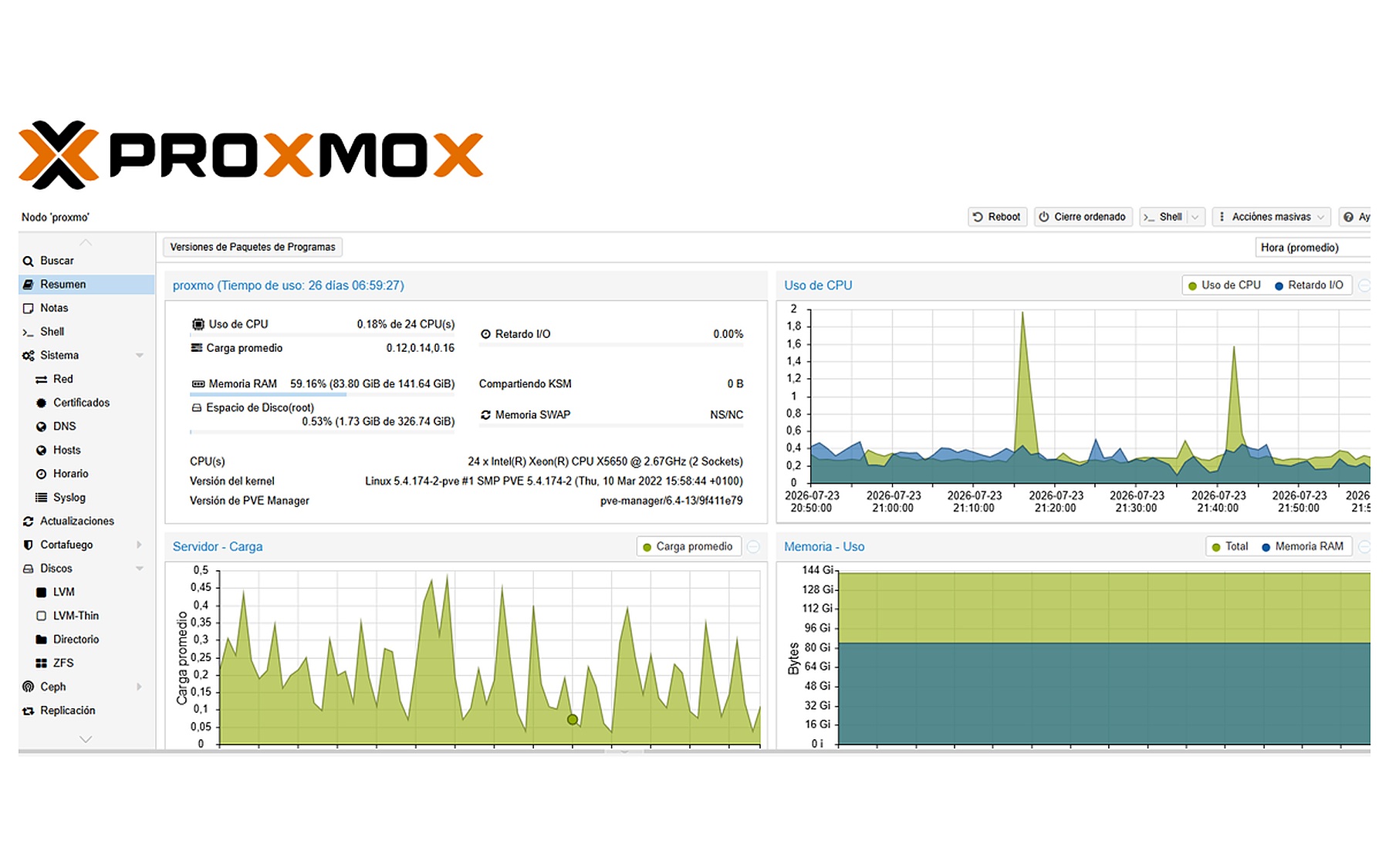Open Certificados in the side menu
The image size is (1389, 868).
86,403
